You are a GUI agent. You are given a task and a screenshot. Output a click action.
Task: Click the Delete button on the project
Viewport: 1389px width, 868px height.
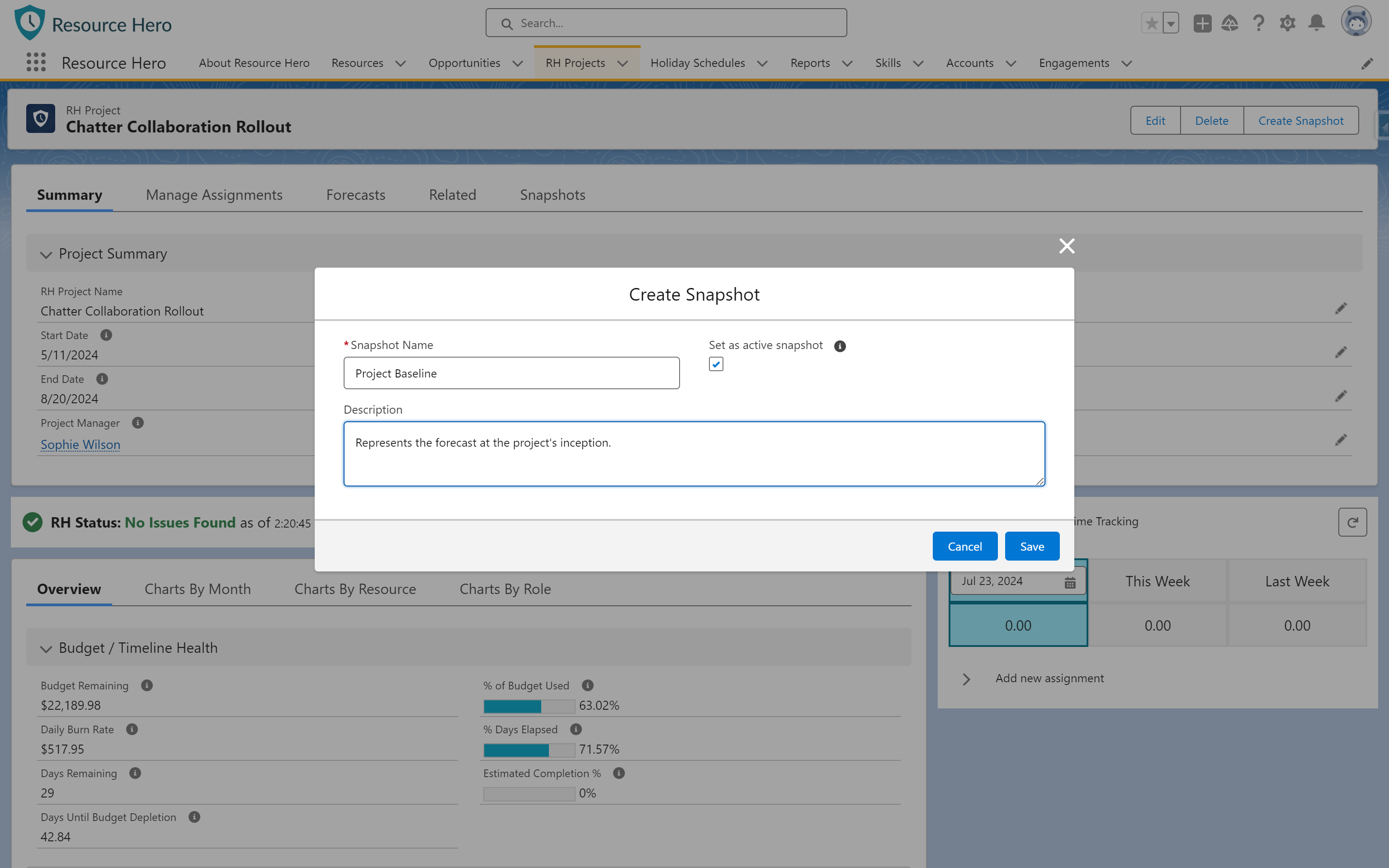1212,121
